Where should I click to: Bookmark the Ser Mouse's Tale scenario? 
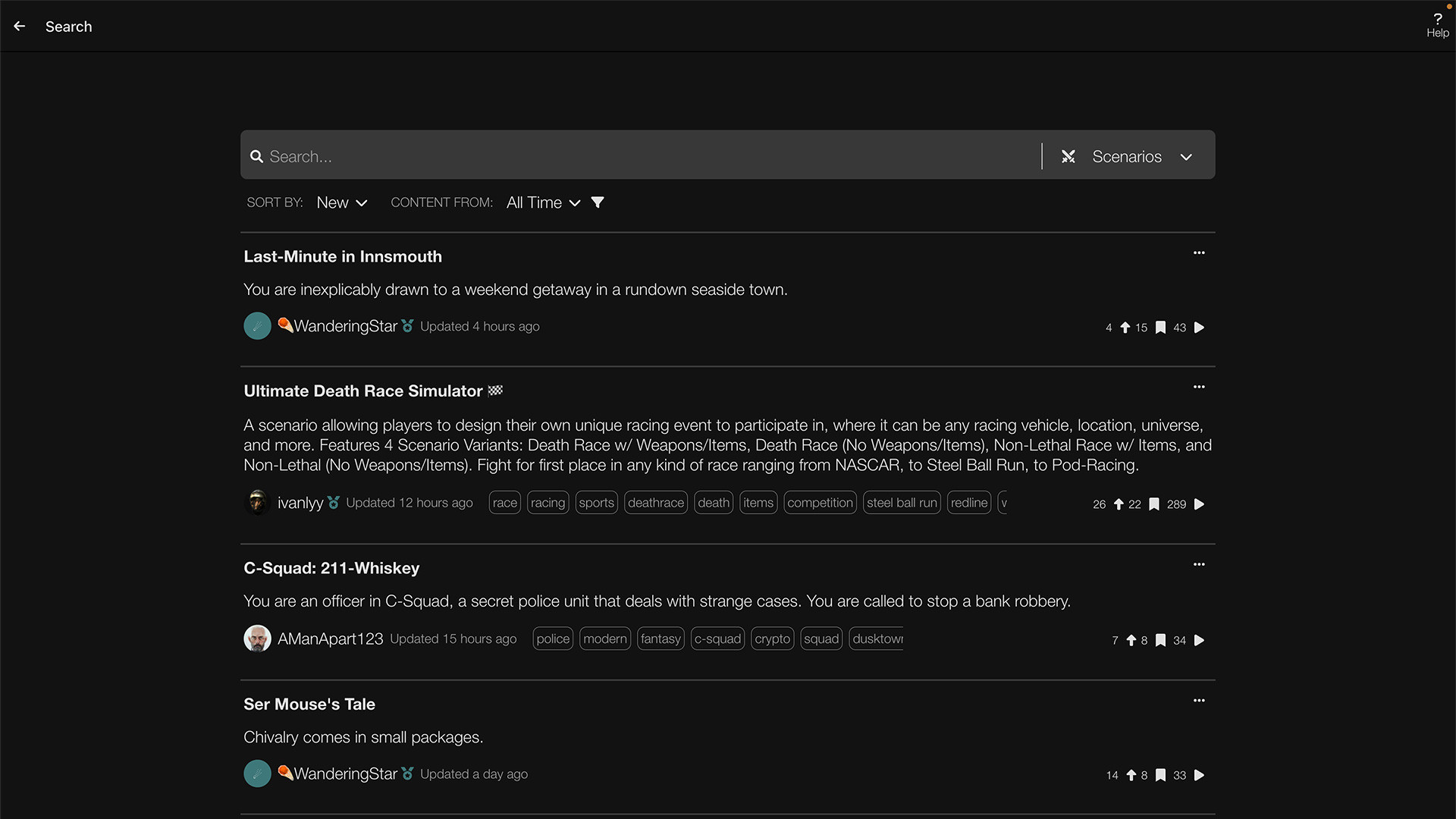pos(1162,775)
